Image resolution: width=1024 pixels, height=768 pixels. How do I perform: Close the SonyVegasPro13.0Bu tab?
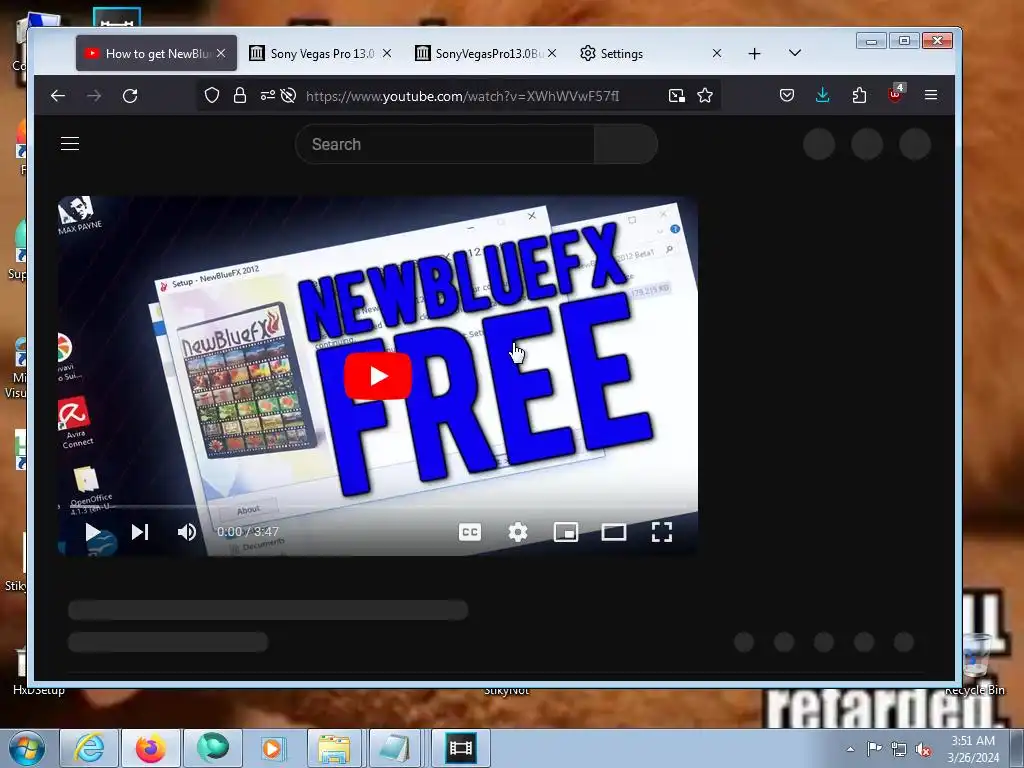coord(552,54)
